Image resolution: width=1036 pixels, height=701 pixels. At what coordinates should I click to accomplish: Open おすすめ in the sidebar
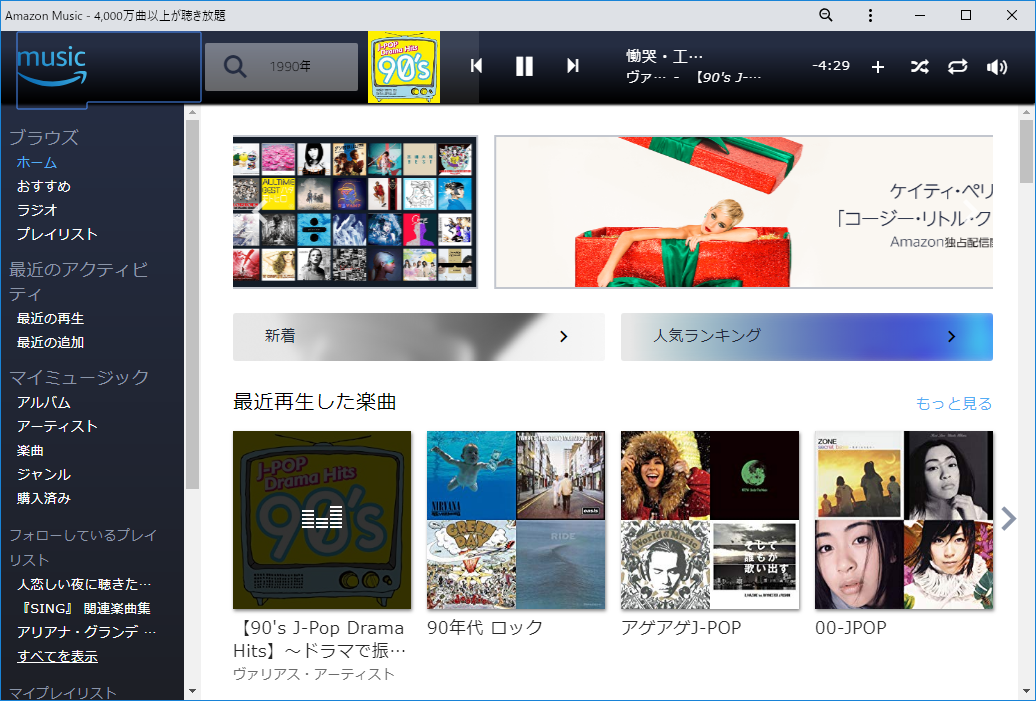click(44, 186)
